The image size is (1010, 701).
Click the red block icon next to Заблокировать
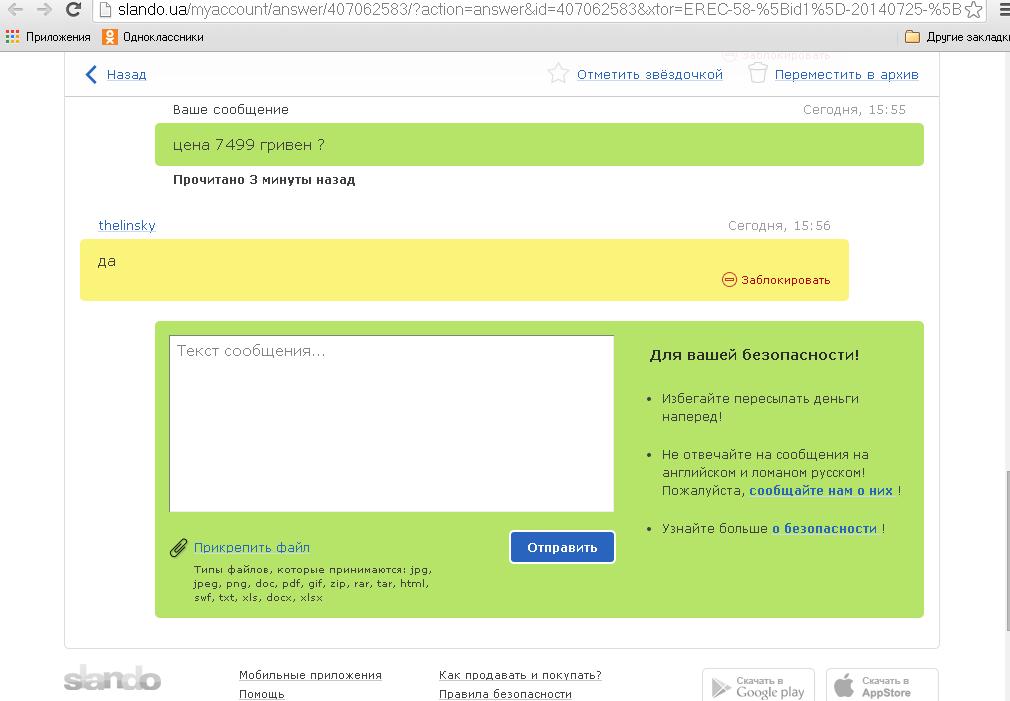coord(729,280)
